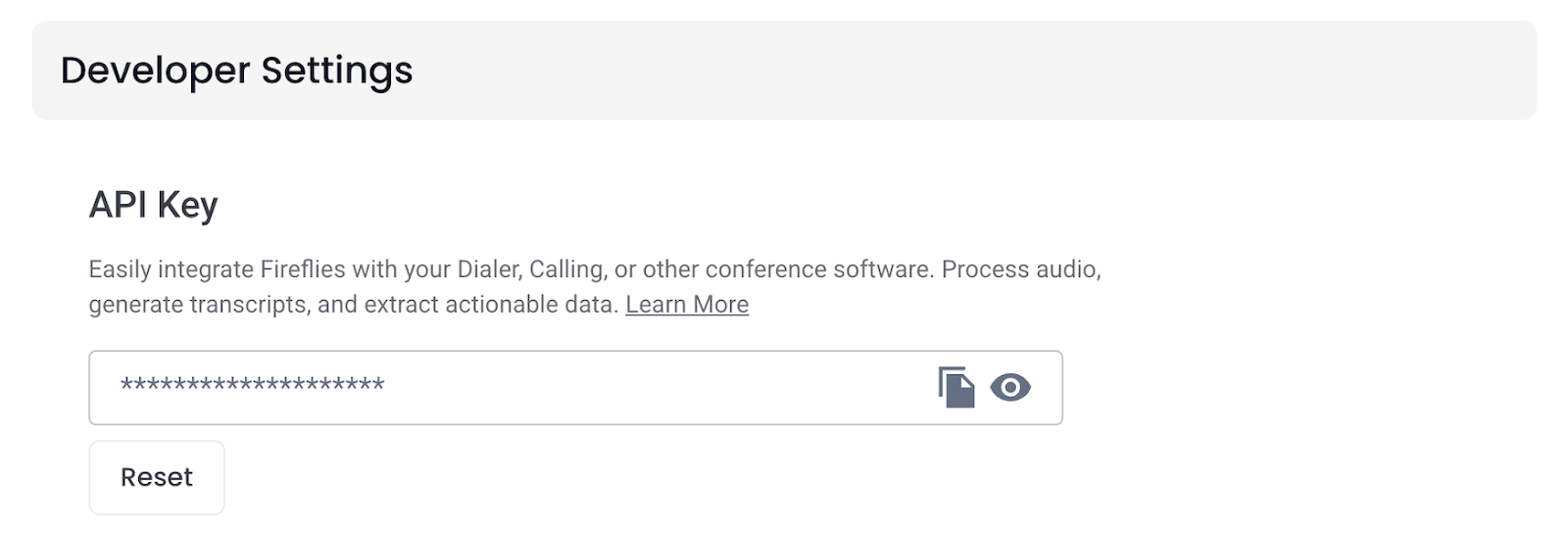Click the copy icon beside the eye
Viewport: 1568px width, 535px height.
coord(956,387)
